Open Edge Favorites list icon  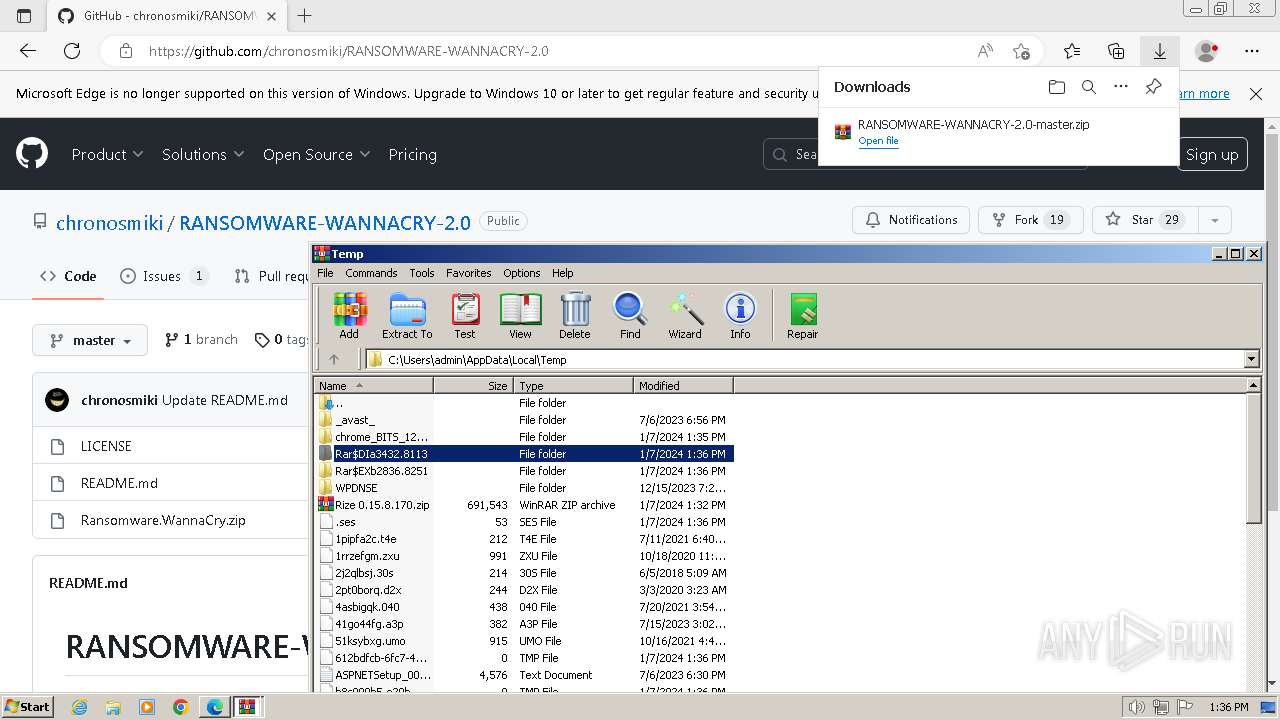pos(1072,51)
